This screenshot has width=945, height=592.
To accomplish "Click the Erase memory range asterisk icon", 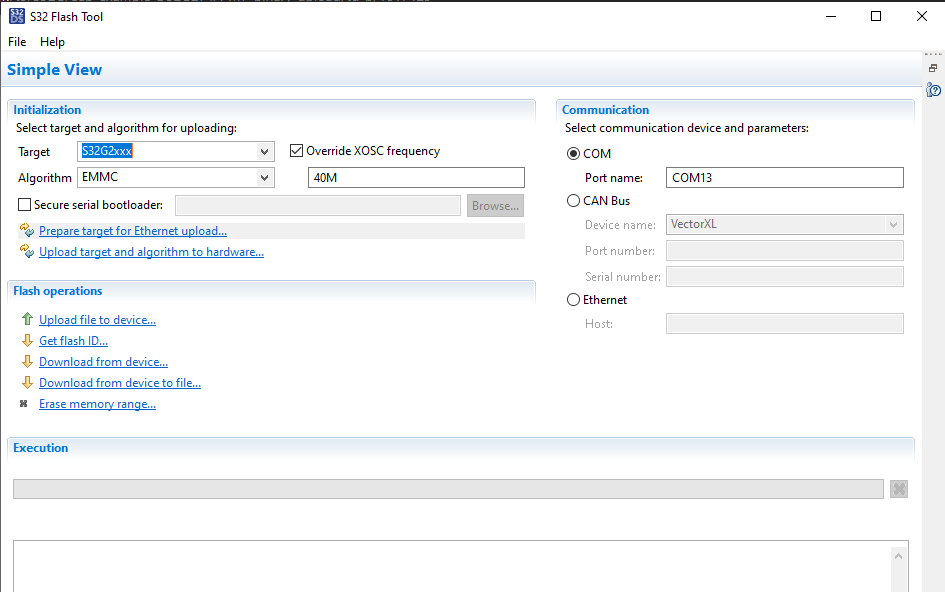I will point(24,403).
